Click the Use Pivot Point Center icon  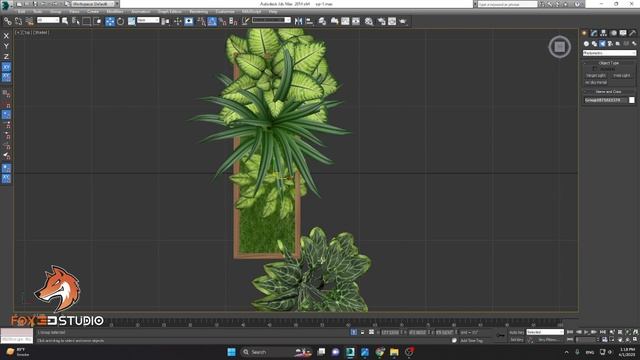click(x=165, y=21)
